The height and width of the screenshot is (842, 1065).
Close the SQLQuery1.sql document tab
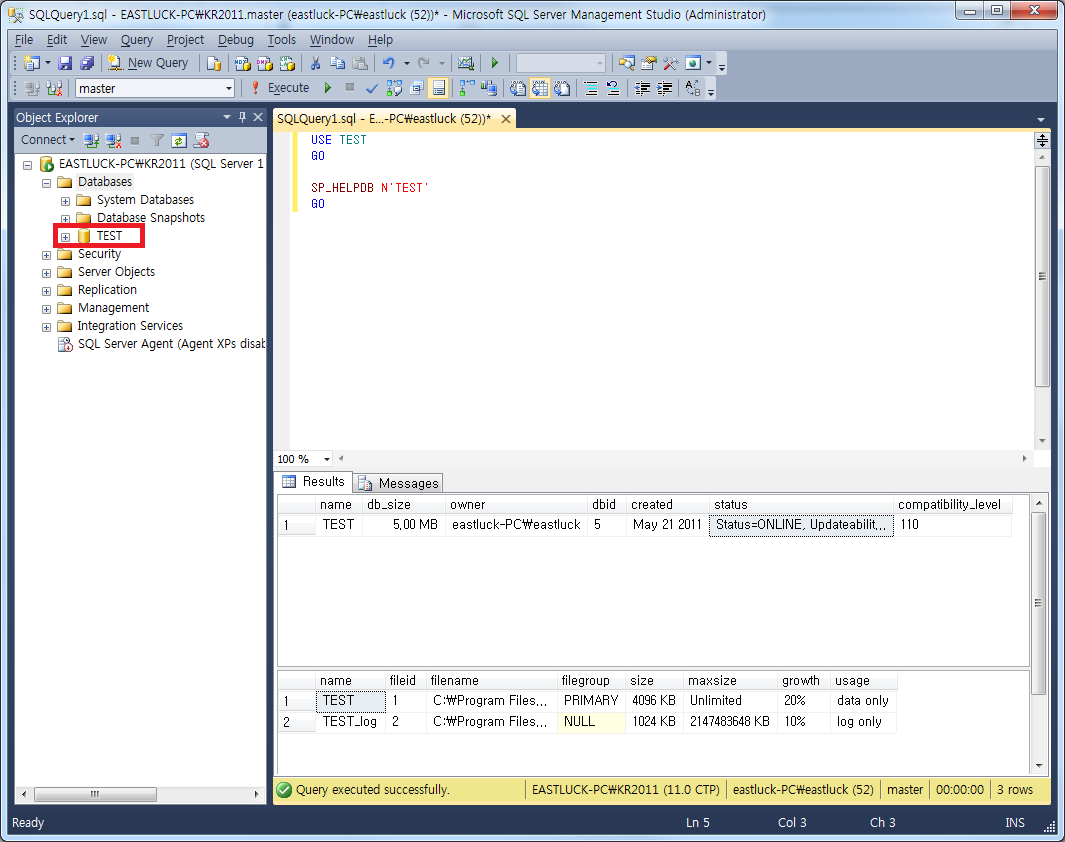pos(506,119)
